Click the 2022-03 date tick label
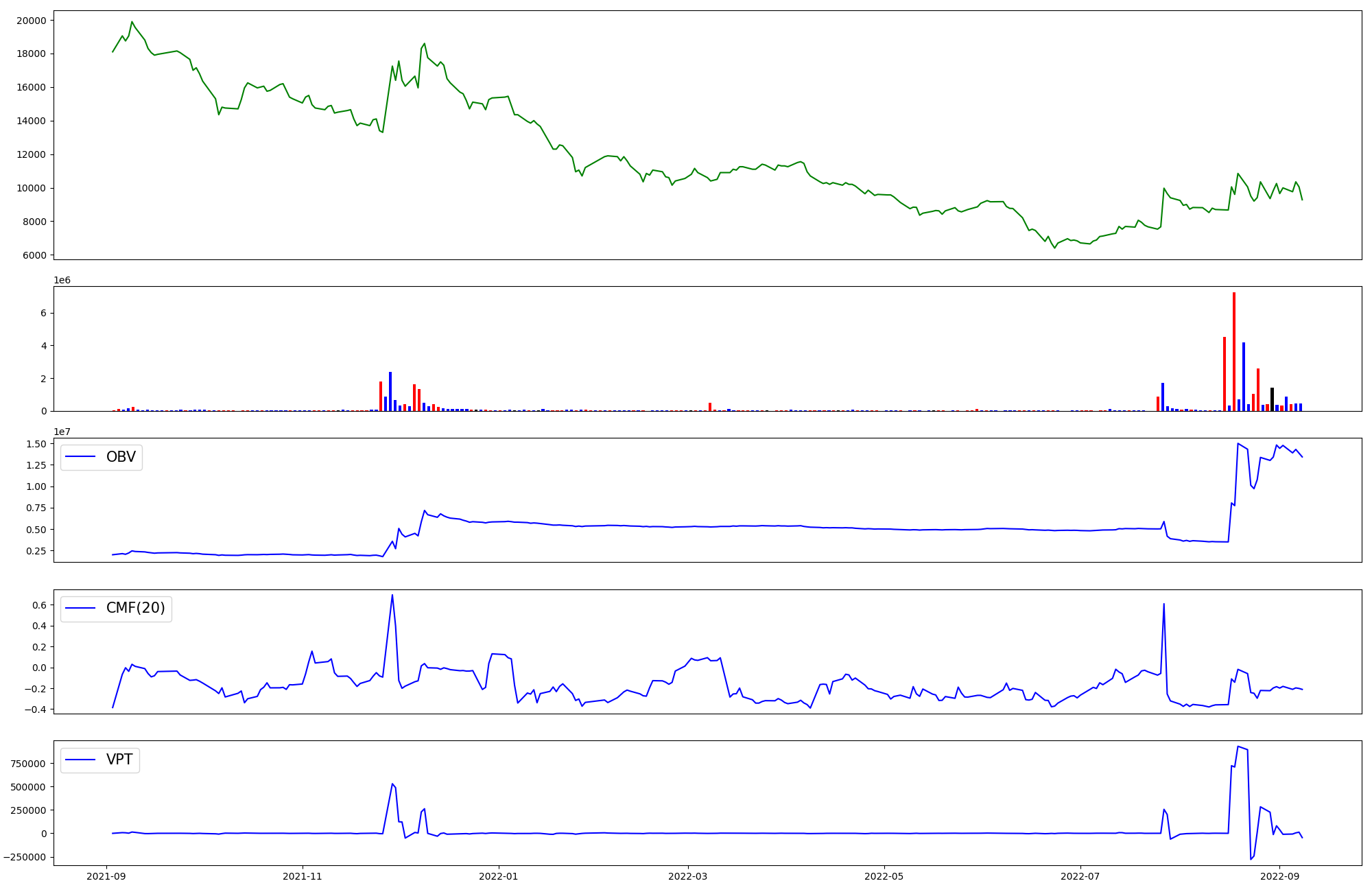Screen dimensions: 1372x892 pyautogui.click(x=688, y=876)
